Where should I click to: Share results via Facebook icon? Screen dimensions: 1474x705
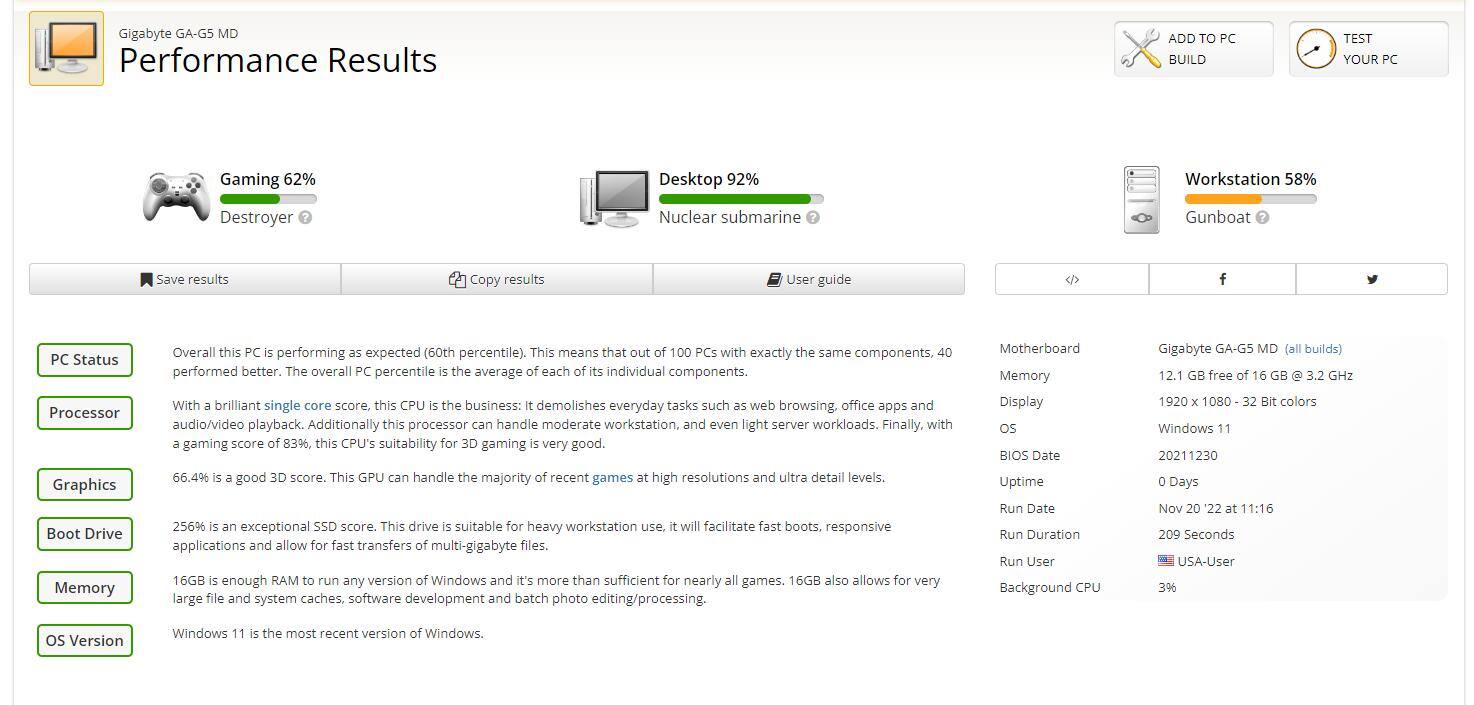[x=1222, y=280]
